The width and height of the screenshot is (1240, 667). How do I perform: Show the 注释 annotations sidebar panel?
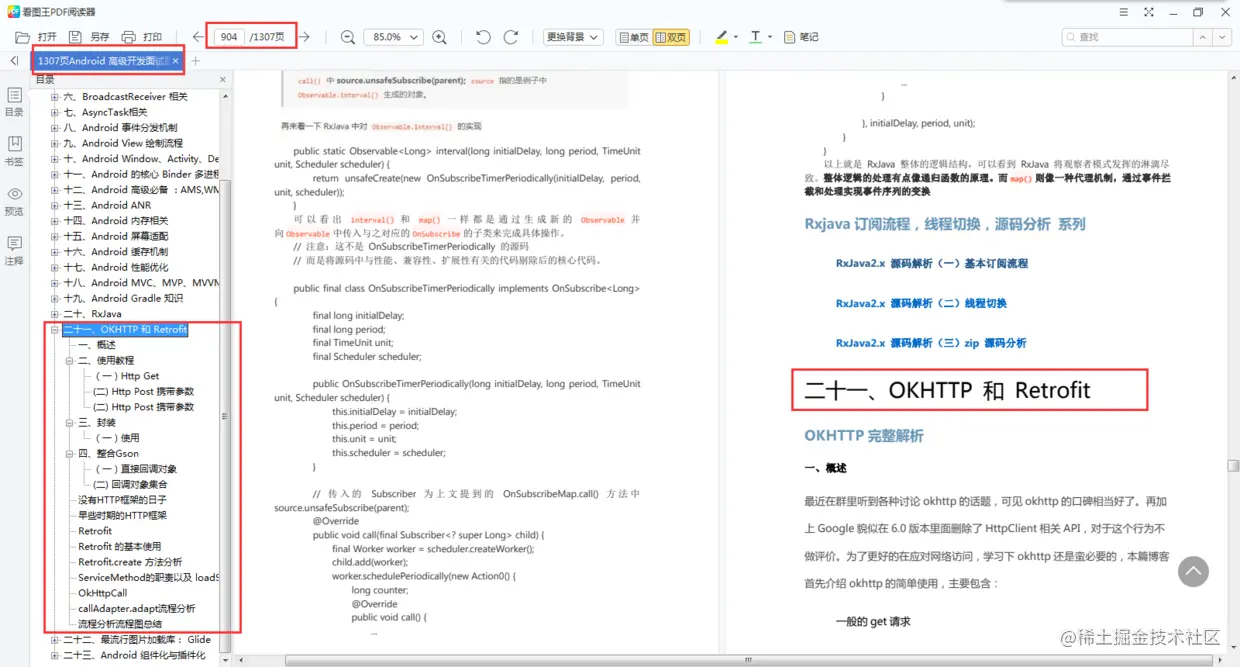point(14,250)
